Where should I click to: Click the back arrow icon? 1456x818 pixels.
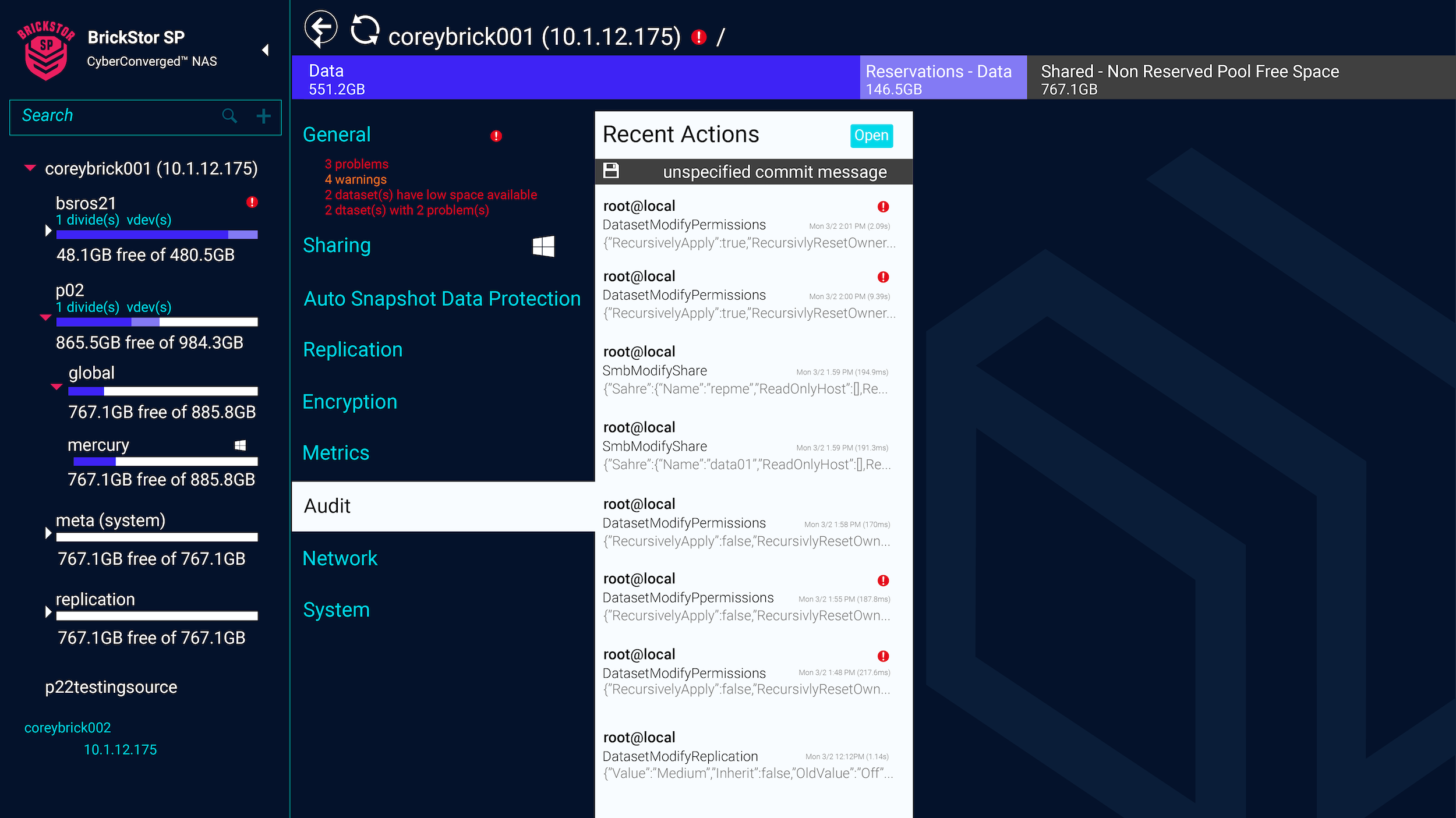click(x=321, y=28)
